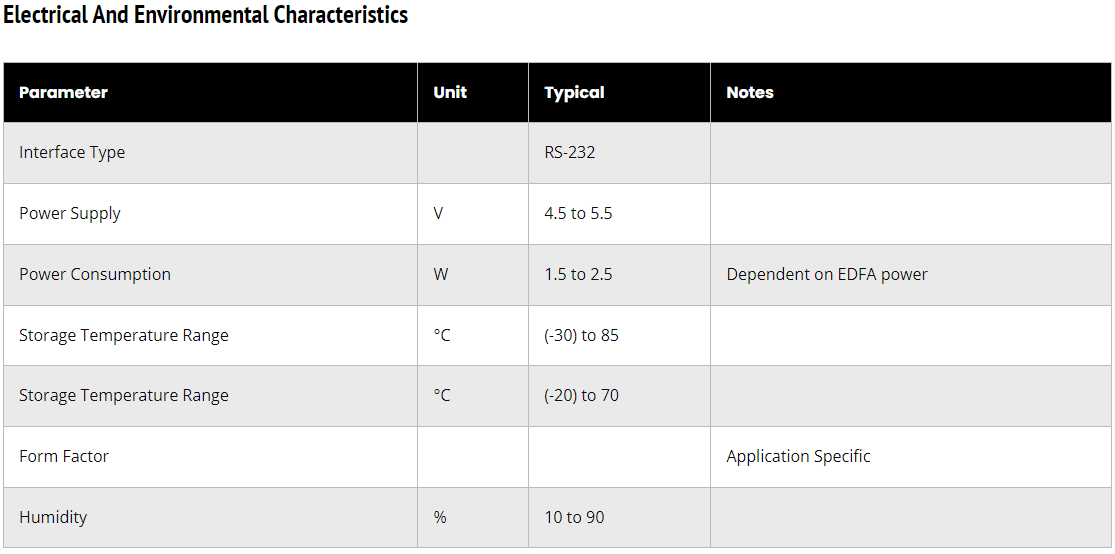Viewport: 1115px width, 554px height.
Task: Select the Notes column header
Action: point(750,92)
